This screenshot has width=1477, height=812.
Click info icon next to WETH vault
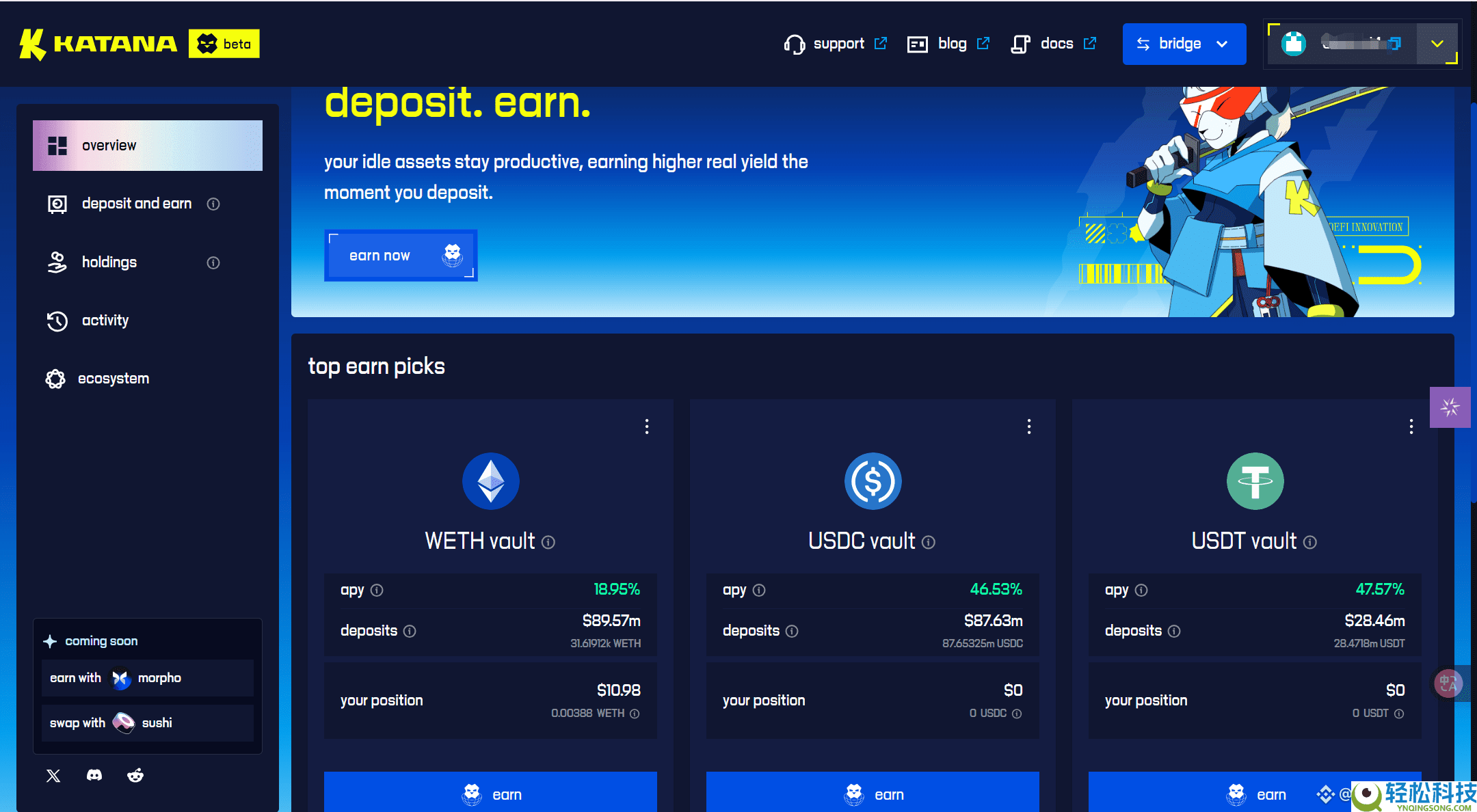click(548, 542)
